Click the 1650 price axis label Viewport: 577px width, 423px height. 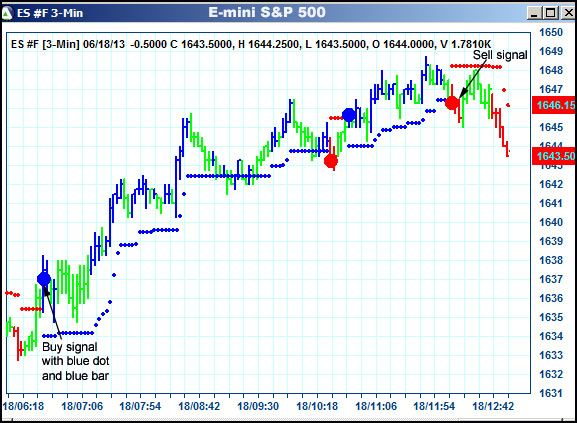click(551, 32)
